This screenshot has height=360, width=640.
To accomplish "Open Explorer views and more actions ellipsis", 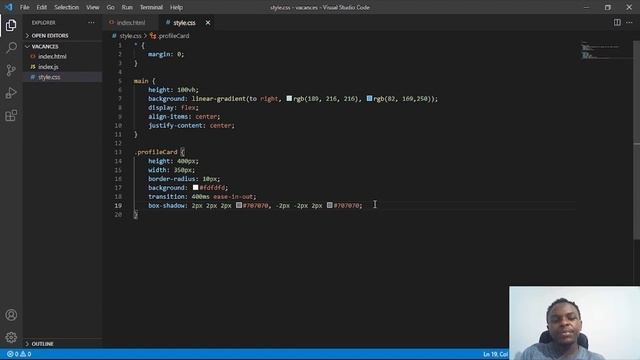I will click(91, 23).
